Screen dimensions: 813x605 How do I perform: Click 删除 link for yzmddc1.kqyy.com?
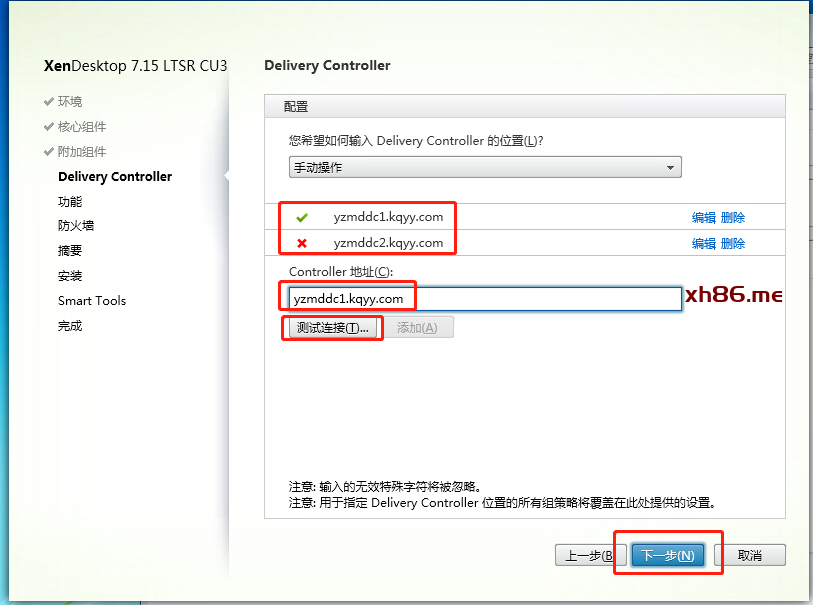tap(733, 217)
